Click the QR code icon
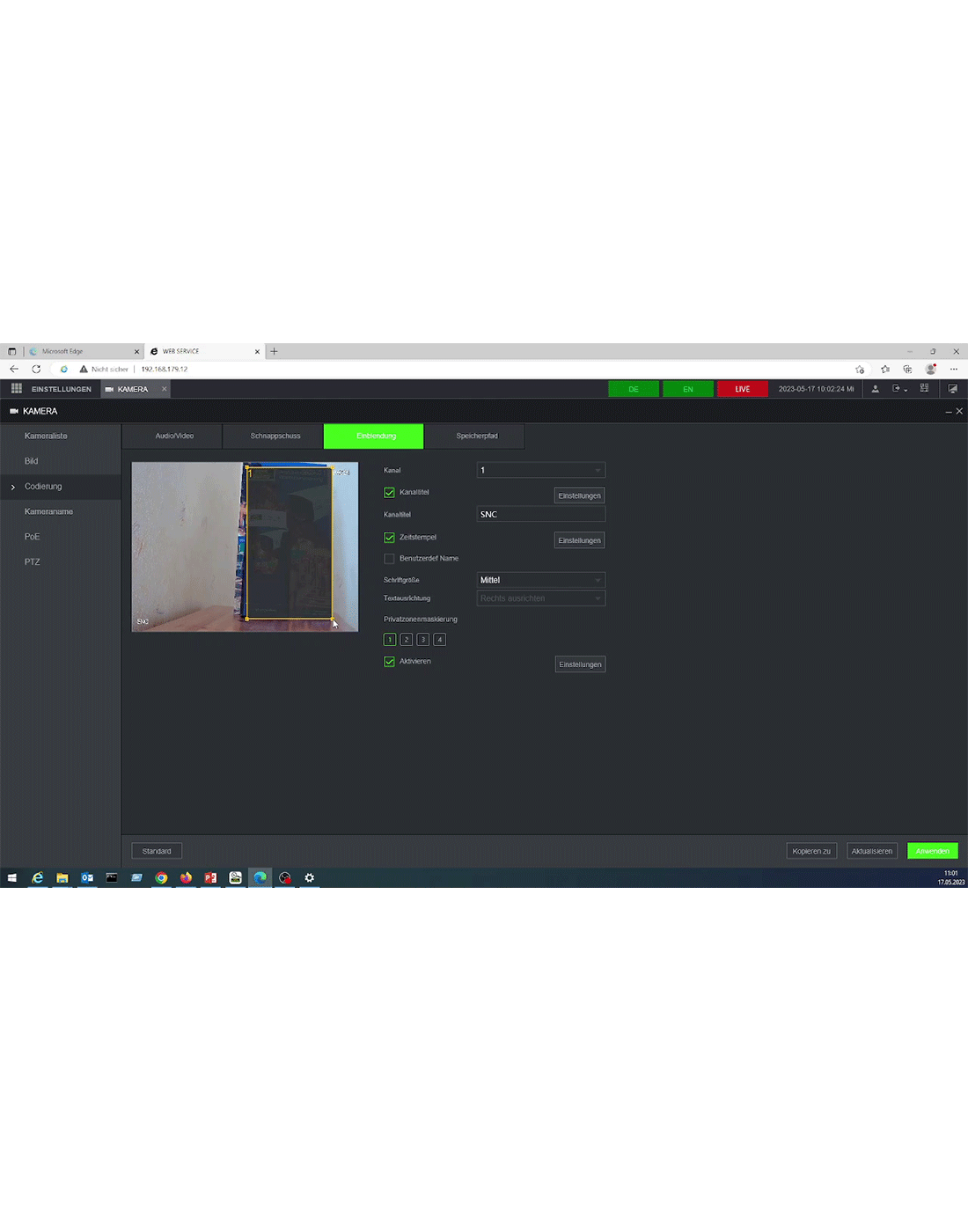 [x=924, y=388]
